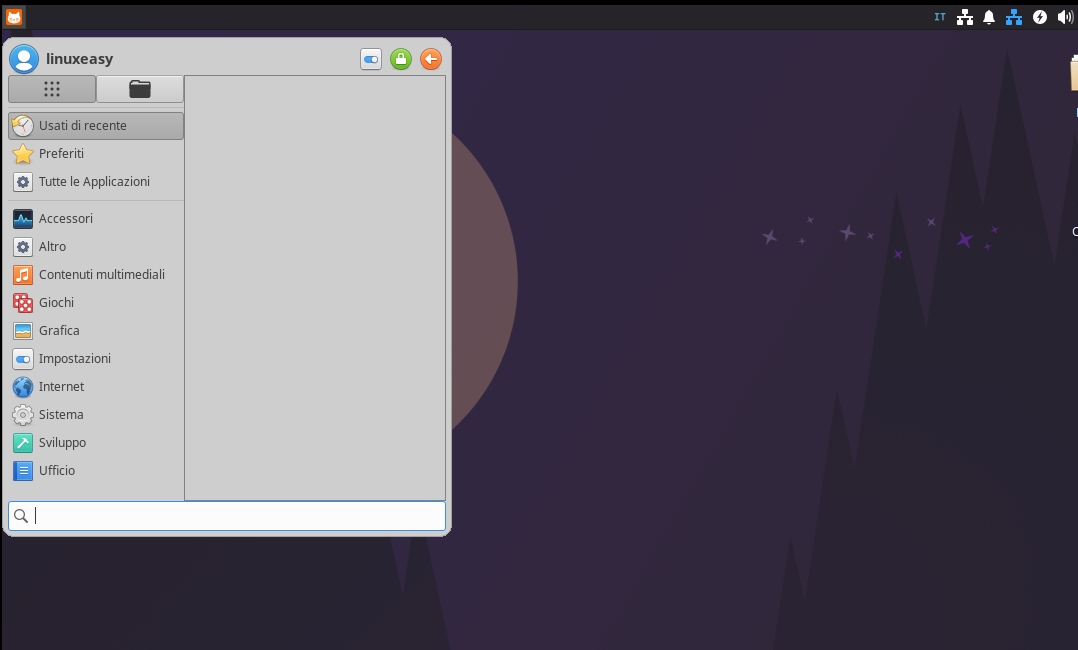
Task: Click the linuxeasy user avatar
Action: [23, 59]
